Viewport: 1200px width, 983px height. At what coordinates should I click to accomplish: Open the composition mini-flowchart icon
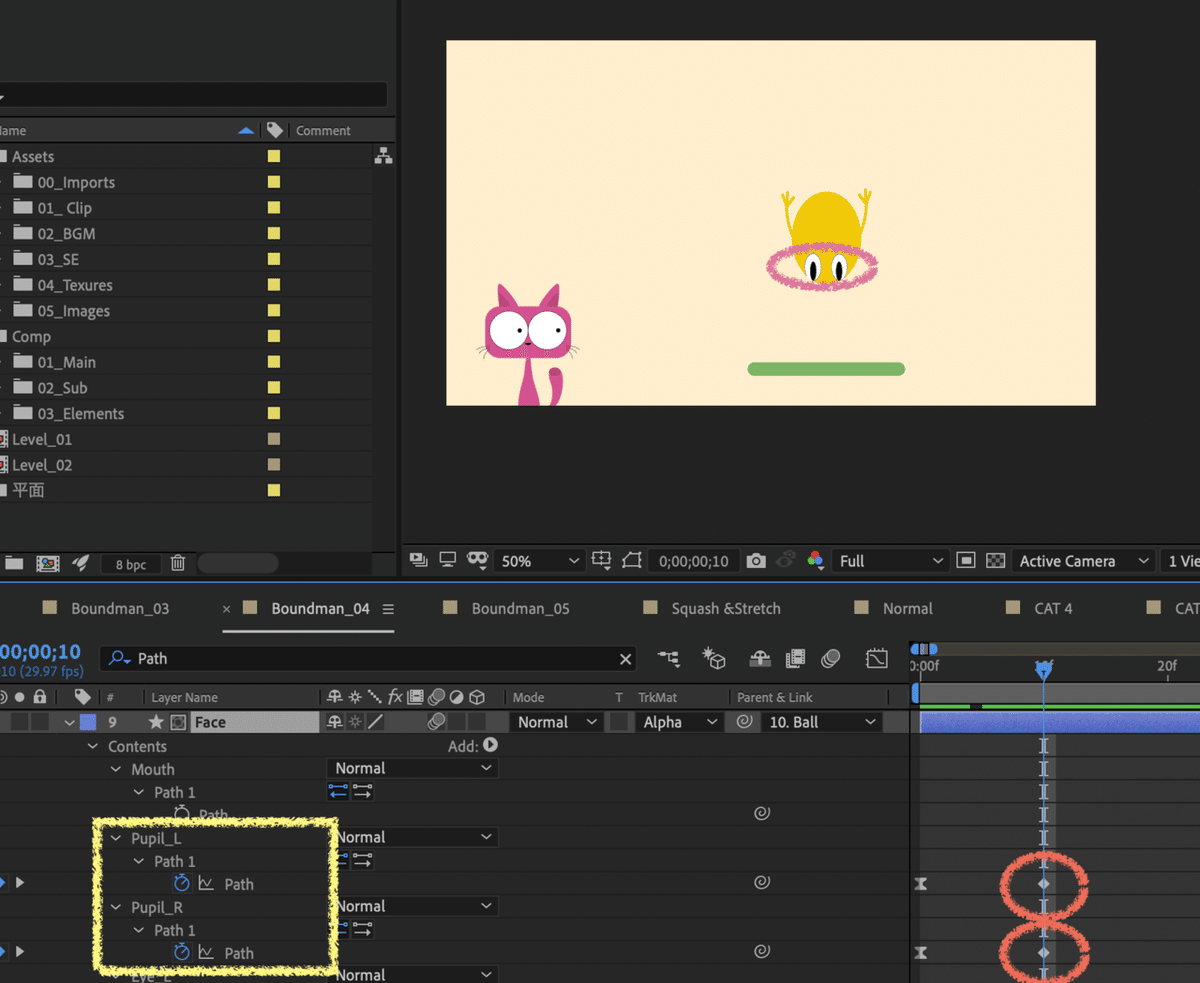[x=669, y=658]
